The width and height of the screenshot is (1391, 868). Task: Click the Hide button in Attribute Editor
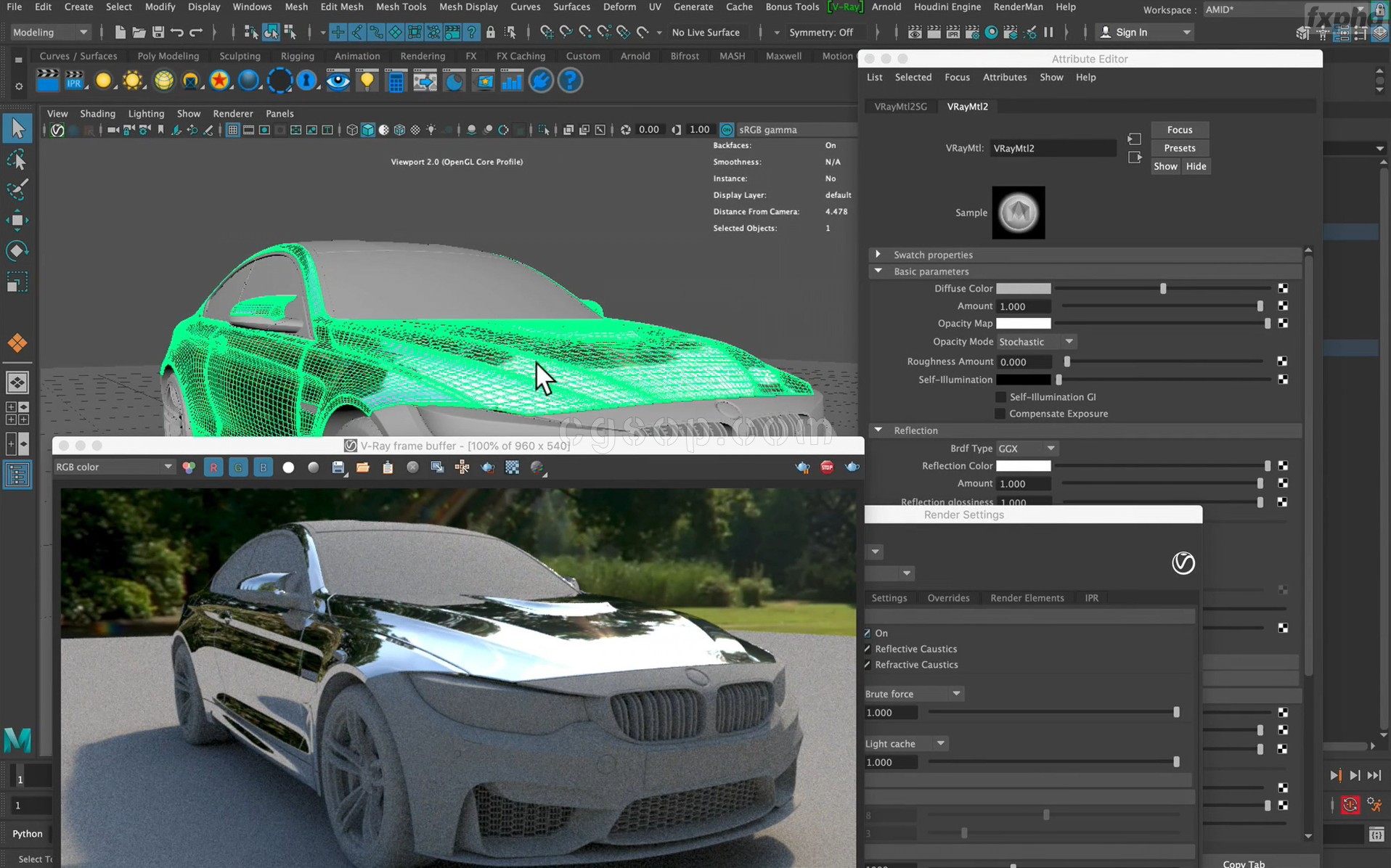click(x=1196, y=166)
